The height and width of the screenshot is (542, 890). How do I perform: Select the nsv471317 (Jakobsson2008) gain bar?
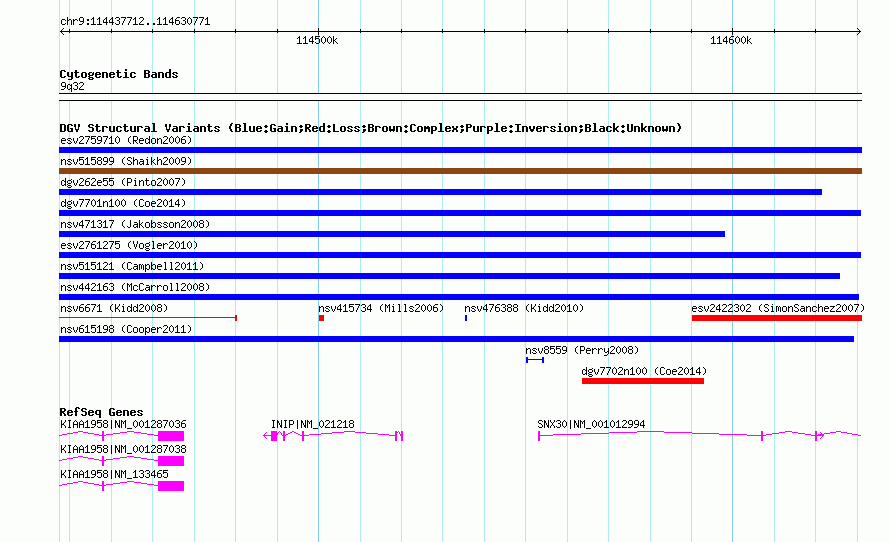pyautogui.click(x=392, y=234)
